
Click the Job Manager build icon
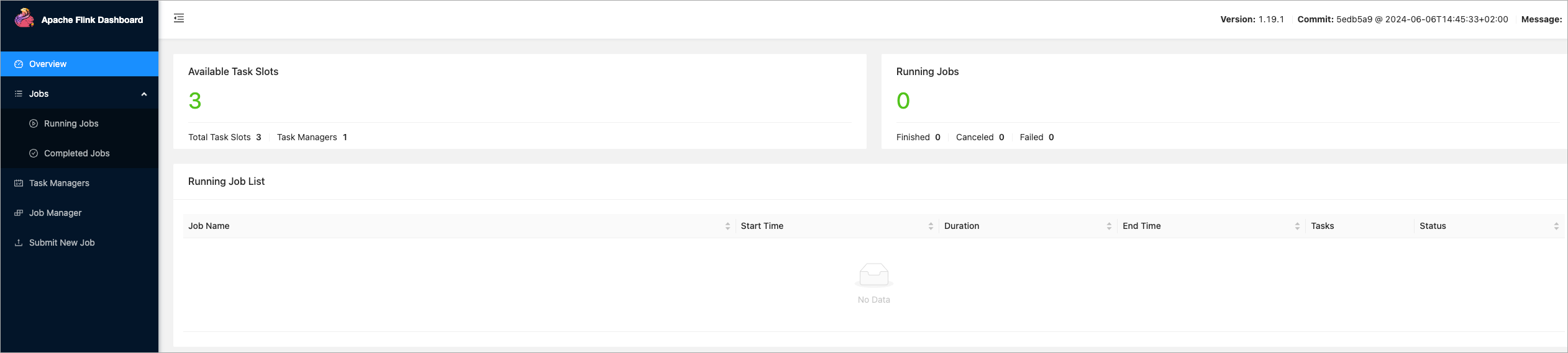click(x=19, y=213)
